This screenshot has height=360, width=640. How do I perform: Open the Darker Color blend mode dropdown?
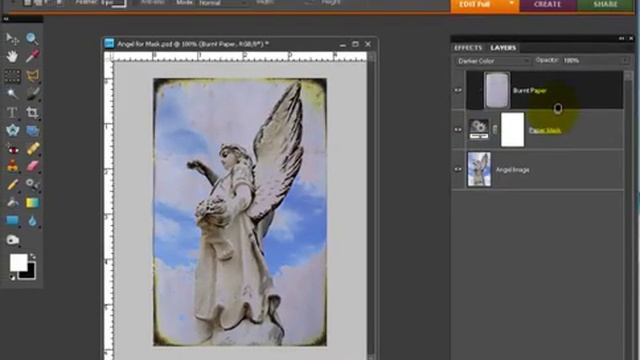(x=493, y=61)
